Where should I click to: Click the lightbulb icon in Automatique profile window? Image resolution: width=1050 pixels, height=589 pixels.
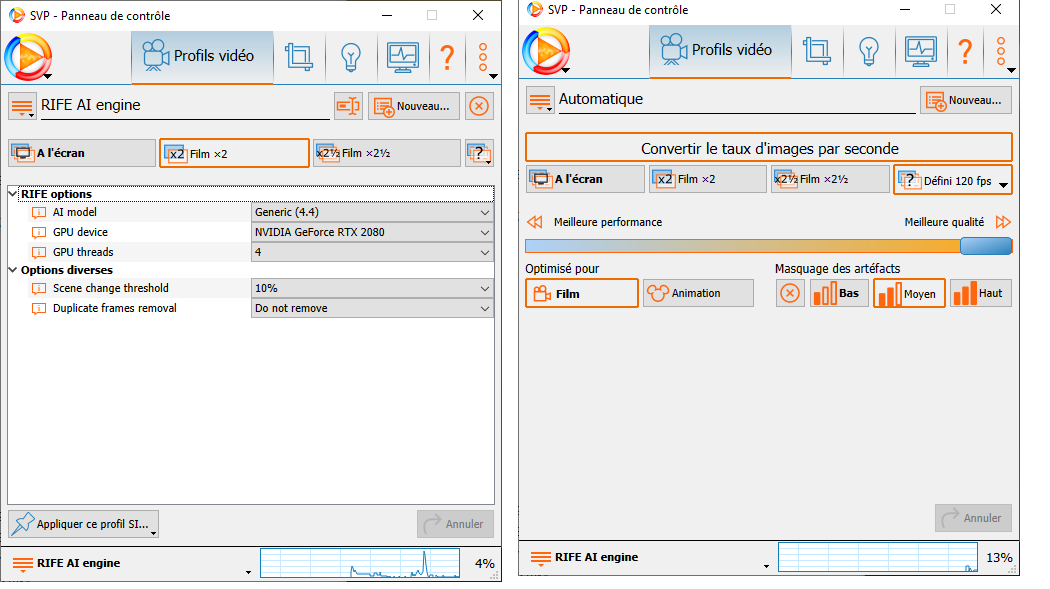(x=869, y=50)
